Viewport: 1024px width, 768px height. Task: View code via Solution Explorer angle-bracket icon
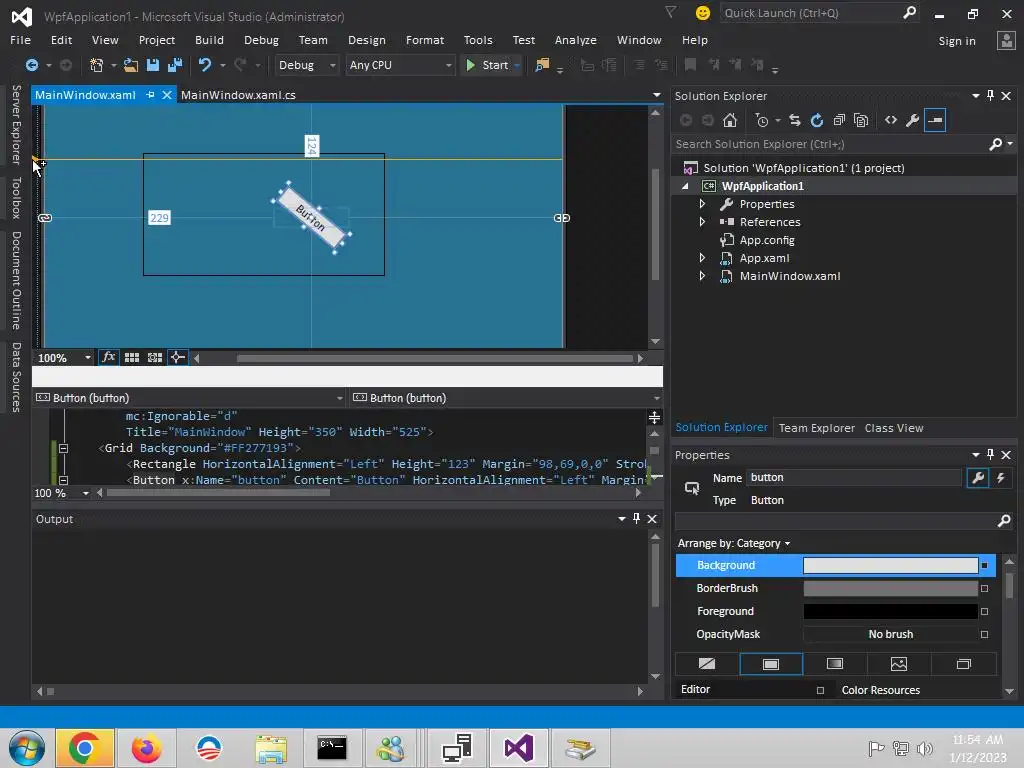coord(891,120)
